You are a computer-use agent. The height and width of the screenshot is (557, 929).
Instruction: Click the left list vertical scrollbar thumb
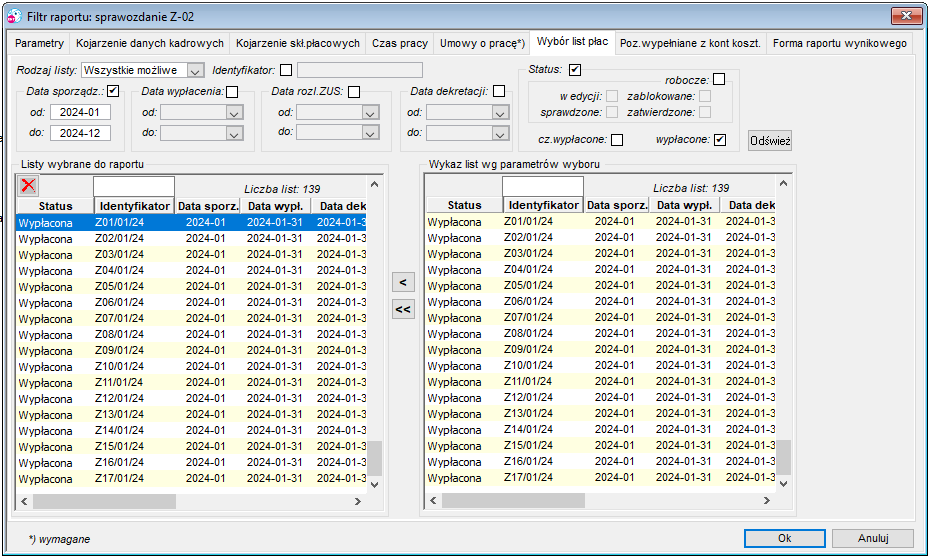374,458
